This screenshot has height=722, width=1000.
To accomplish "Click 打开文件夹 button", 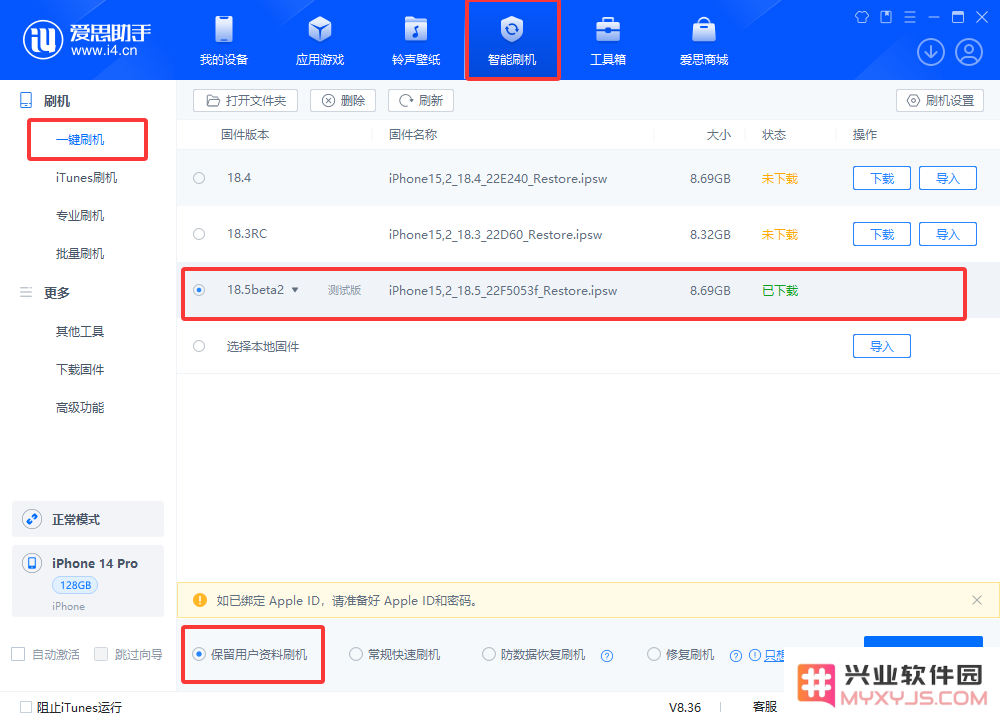I will point(246,101).
